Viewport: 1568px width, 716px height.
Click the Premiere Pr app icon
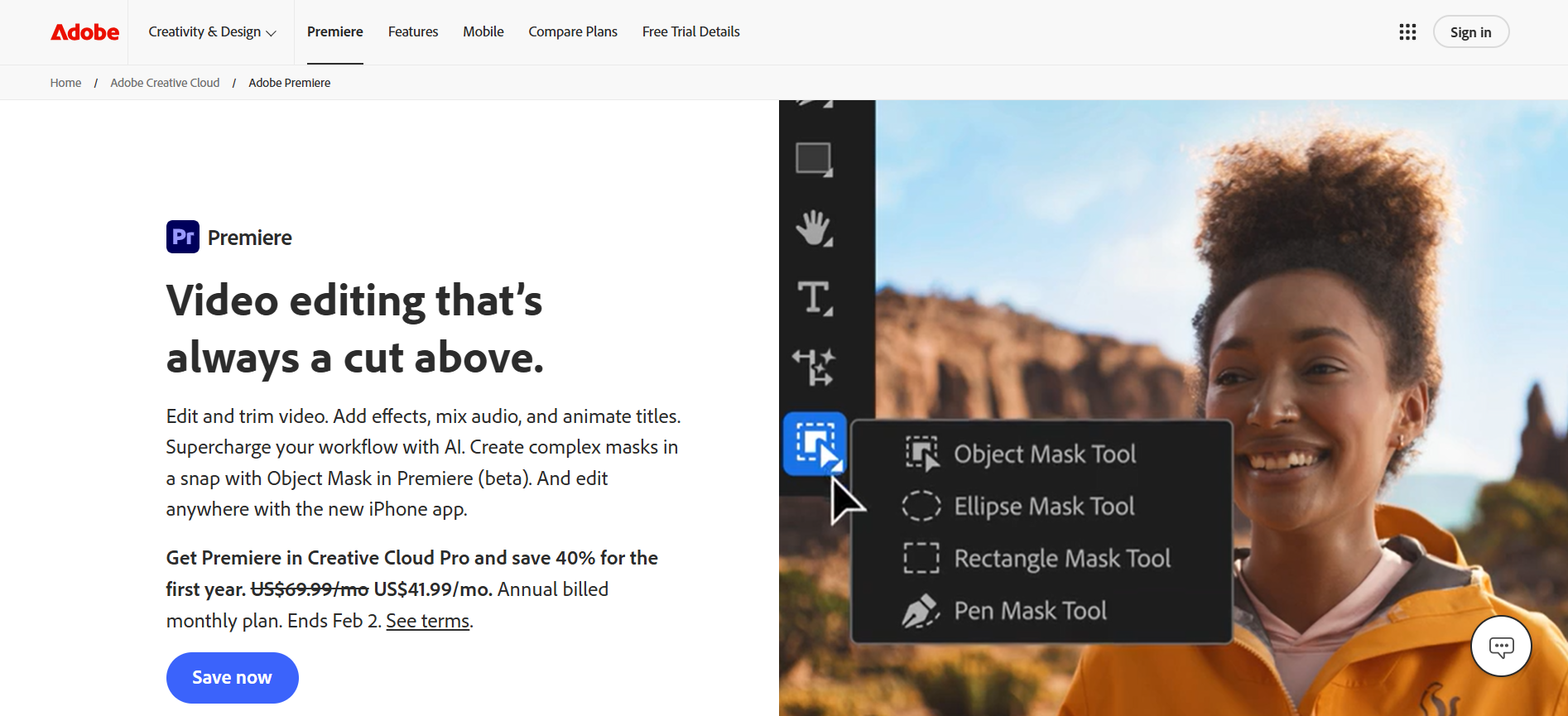(x=183, y=237)
